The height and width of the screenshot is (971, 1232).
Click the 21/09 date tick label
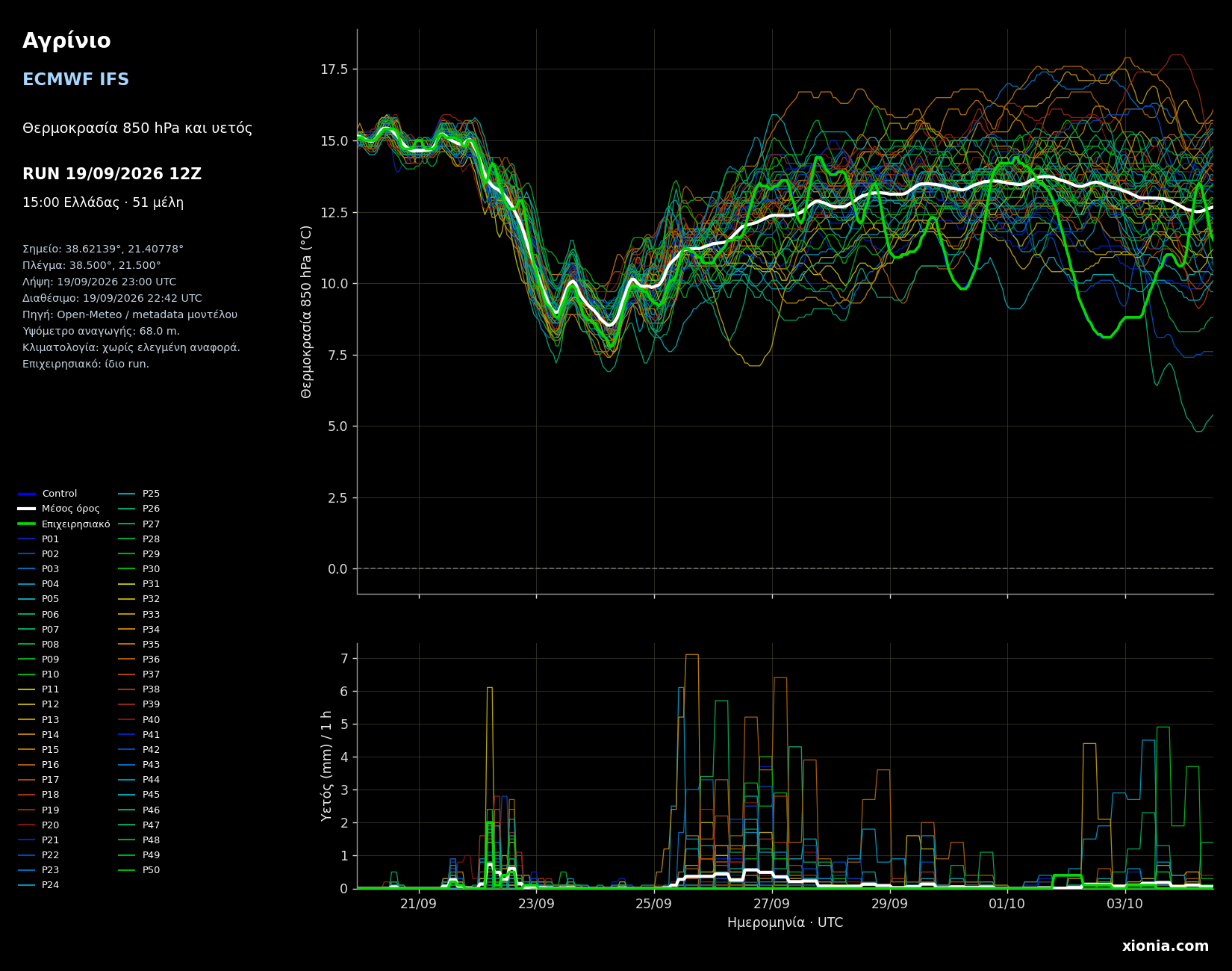[x=419, y=904]
